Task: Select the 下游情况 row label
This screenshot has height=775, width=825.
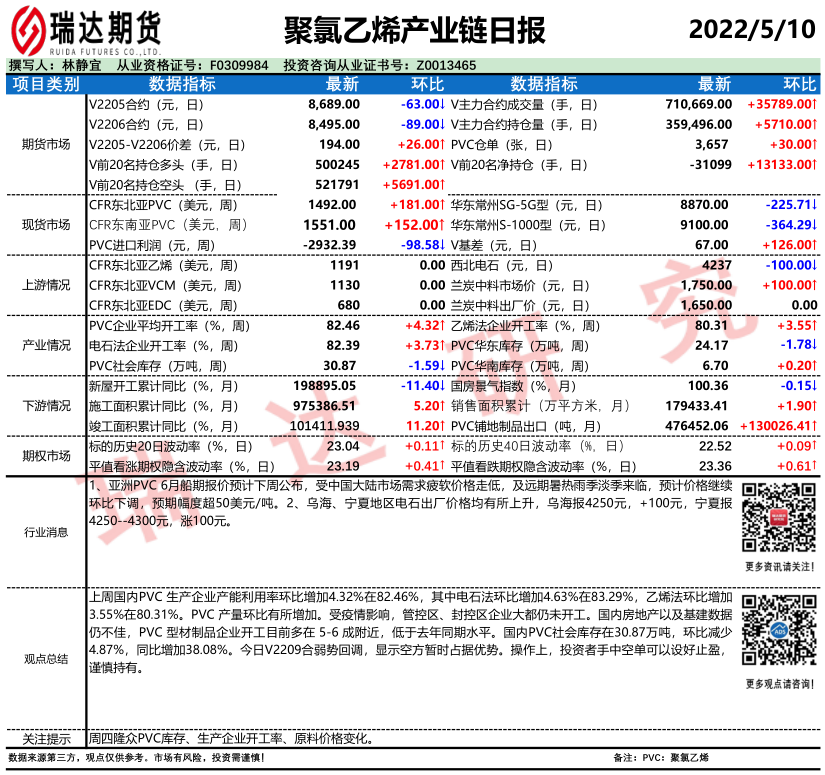Action: coord(46,406)
